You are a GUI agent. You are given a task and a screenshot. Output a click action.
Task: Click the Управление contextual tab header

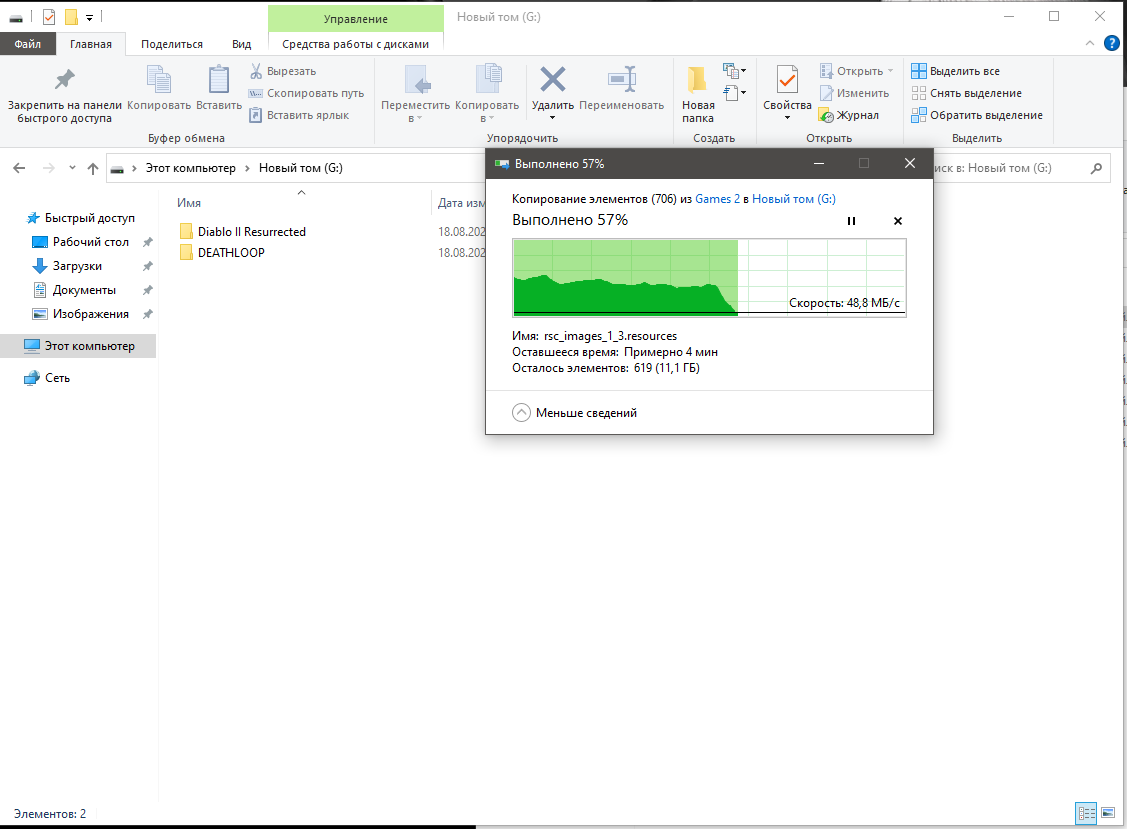tap(355, 19)
